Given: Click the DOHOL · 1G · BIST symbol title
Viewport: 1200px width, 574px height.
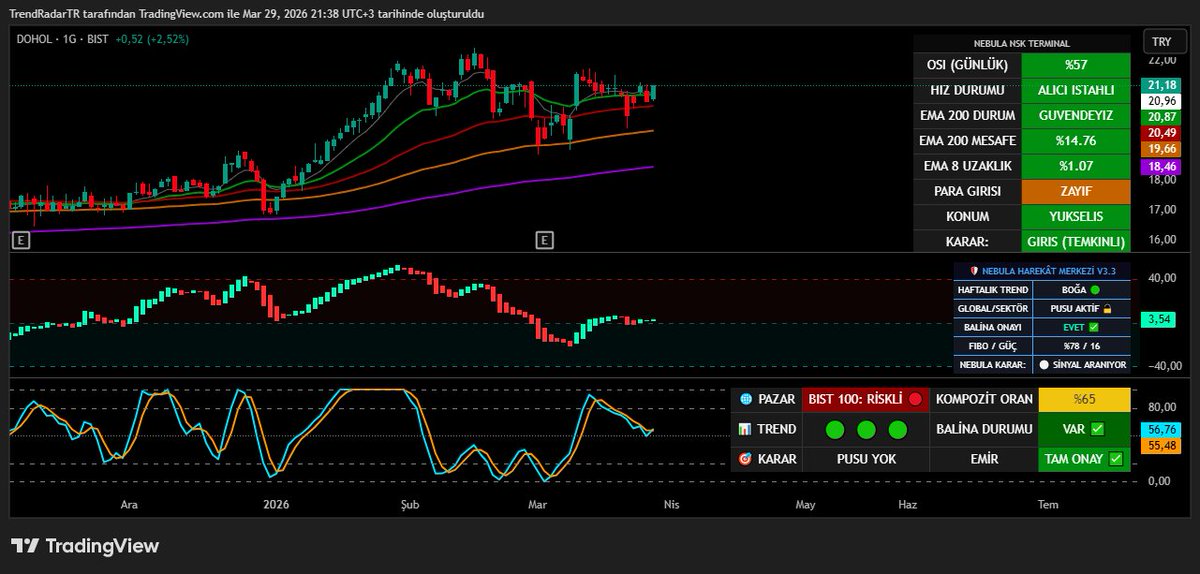Looking at the screenshot, I should click(63, 39).
